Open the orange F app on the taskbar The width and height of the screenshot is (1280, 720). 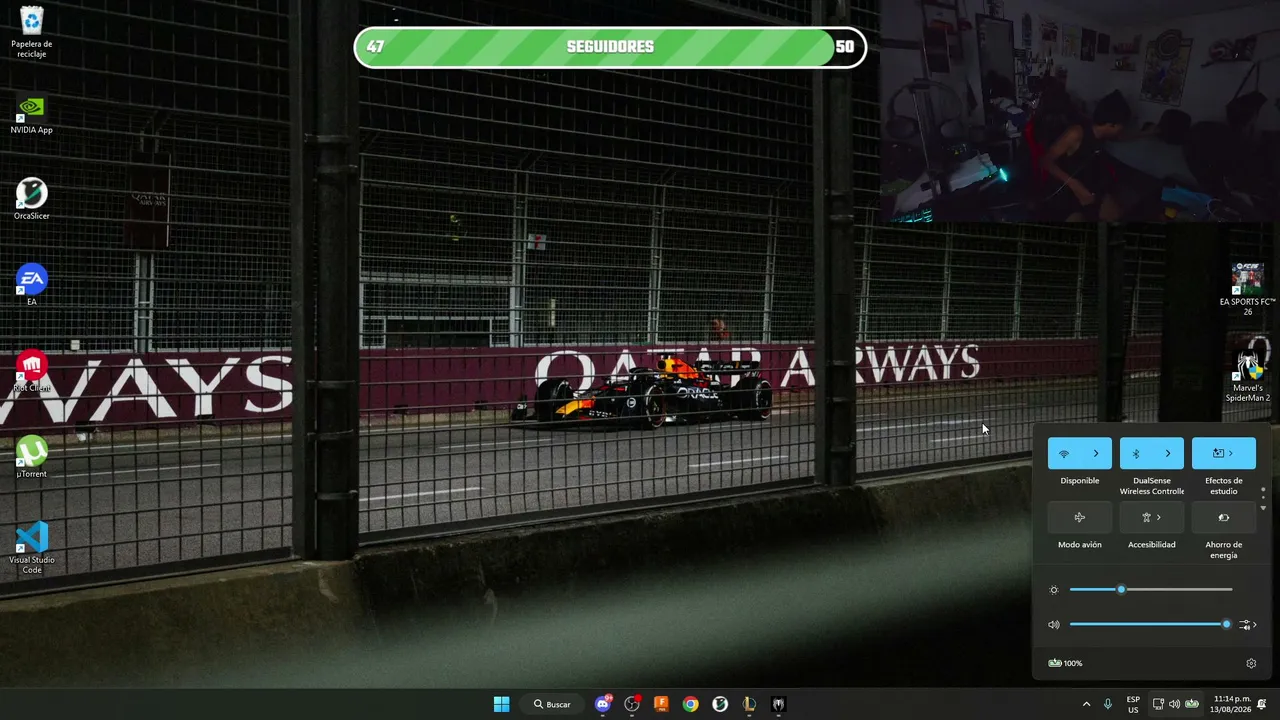tap(661, 704)
